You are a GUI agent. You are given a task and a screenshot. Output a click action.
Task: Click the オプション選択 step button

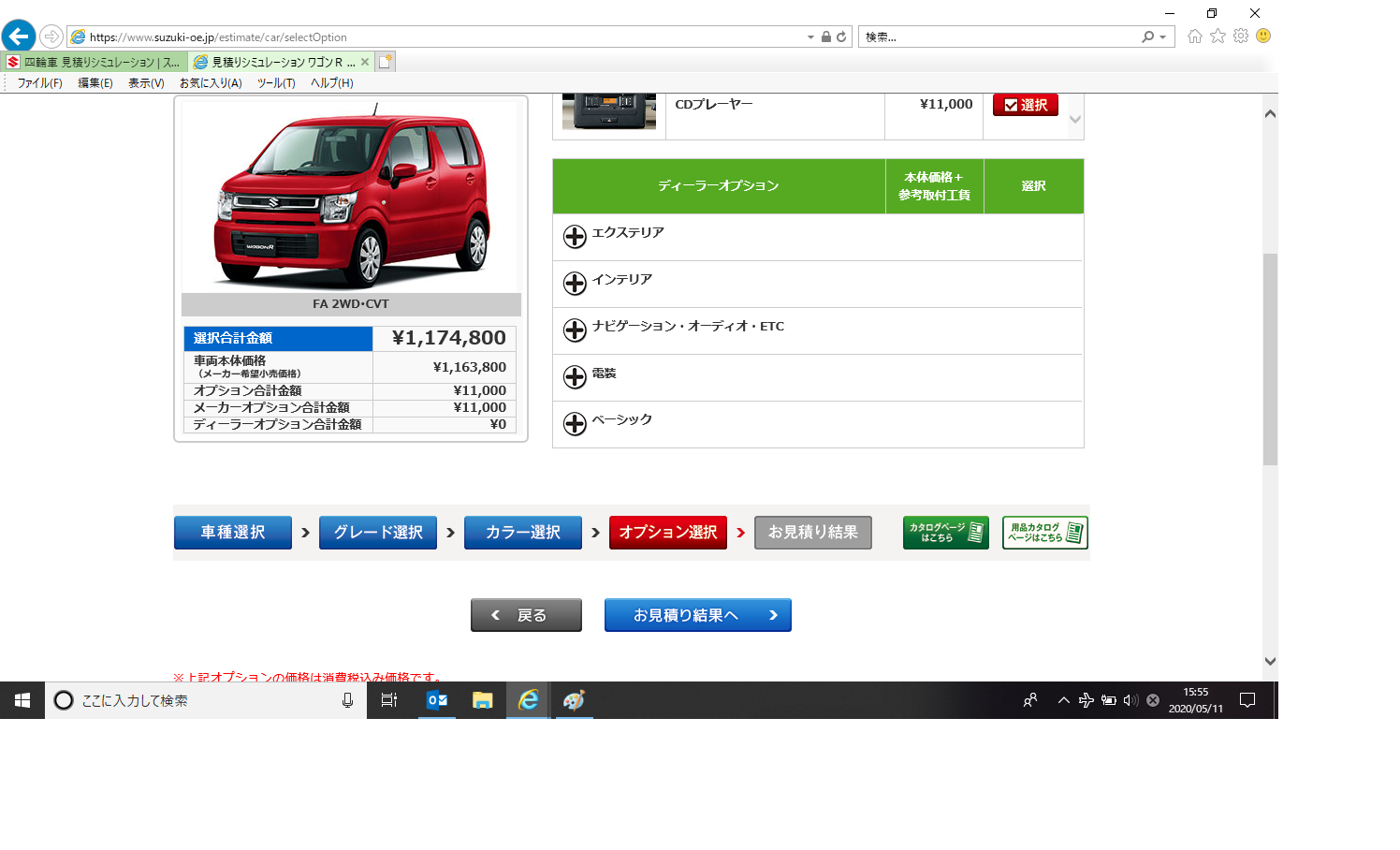pyautogui.click(x=668, y=533)
